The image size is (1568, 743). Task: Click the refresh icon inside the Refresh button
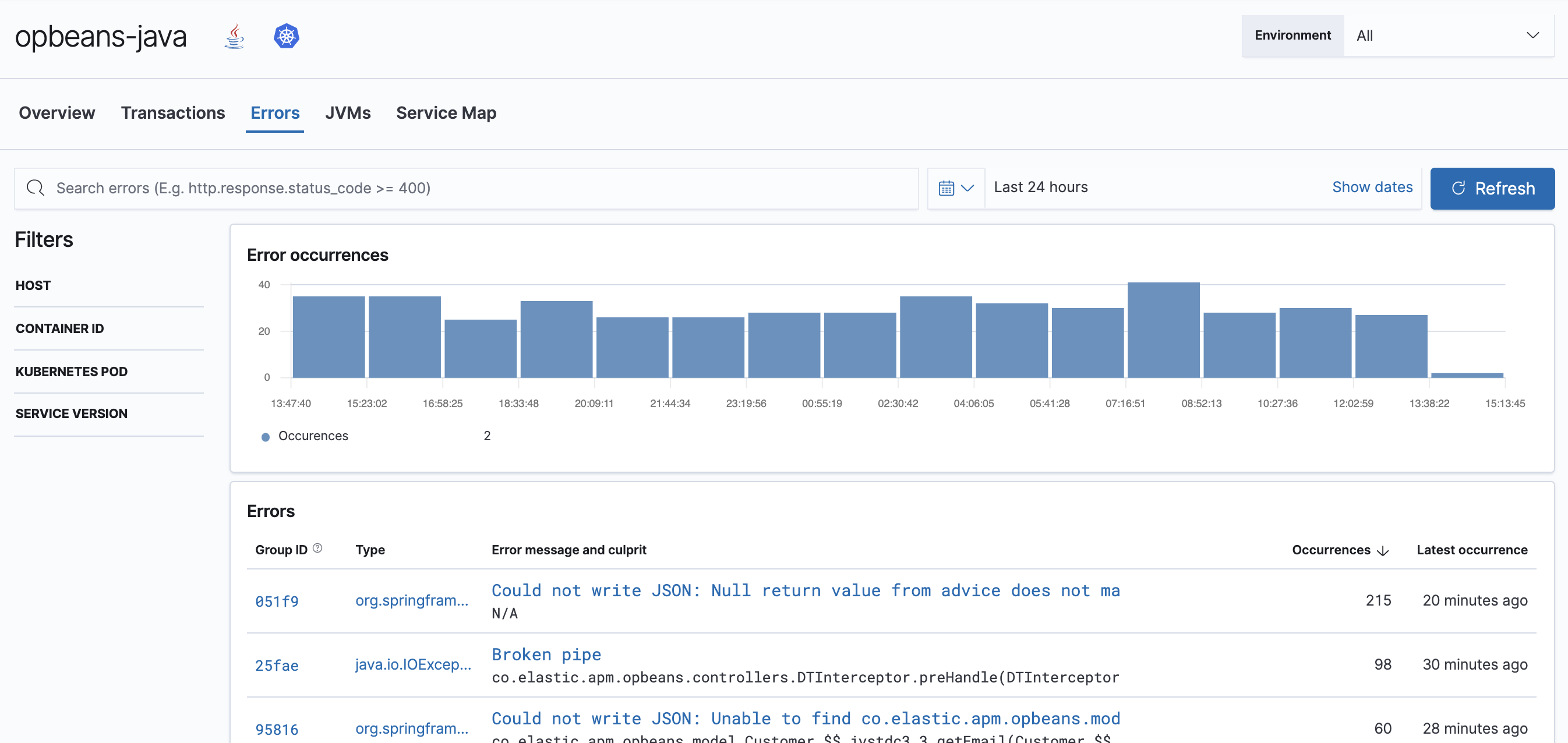[1460, 188]
